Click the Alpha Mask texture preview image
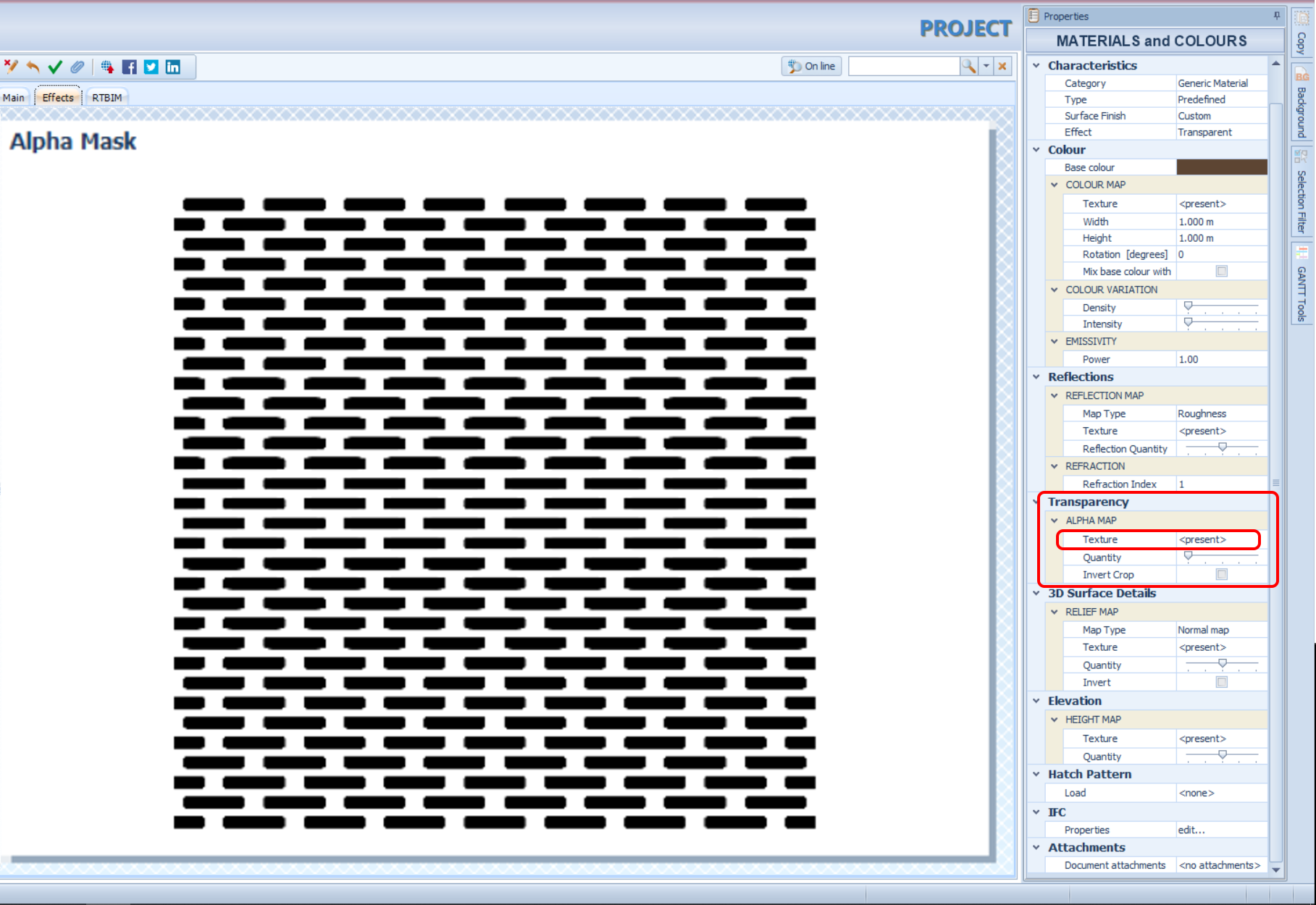This screenshot has height=905, width=1316. [495, 513]
